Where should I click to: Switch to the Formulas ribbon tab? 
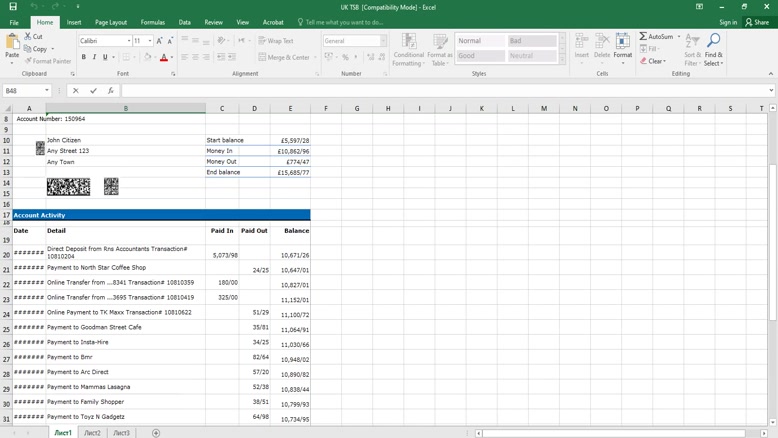coord(153,22)
